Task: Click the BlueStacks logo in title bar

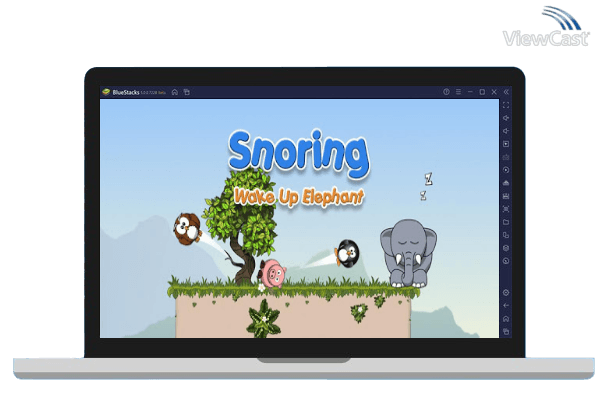Action: (106, 92)
